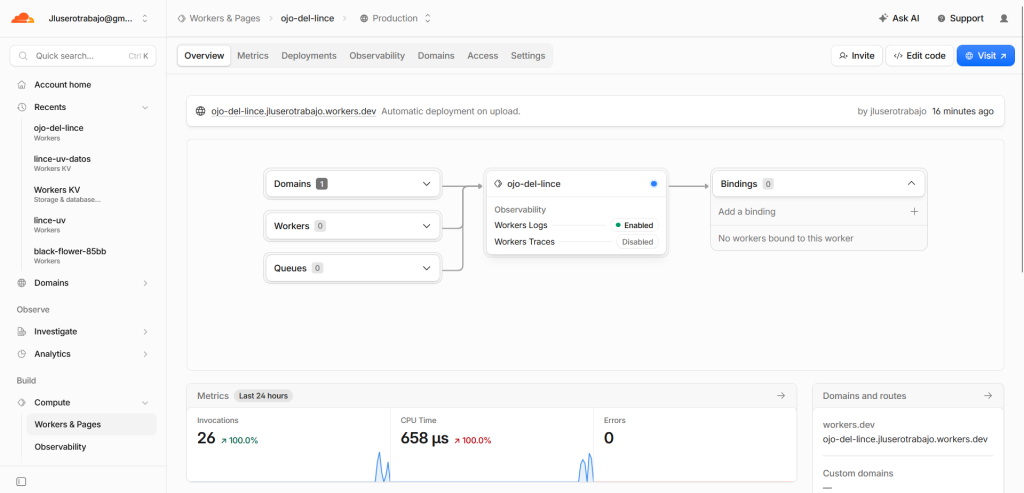
Task: Click the blue status dot on ojo-del-lince
Action: tap(654, 184)
